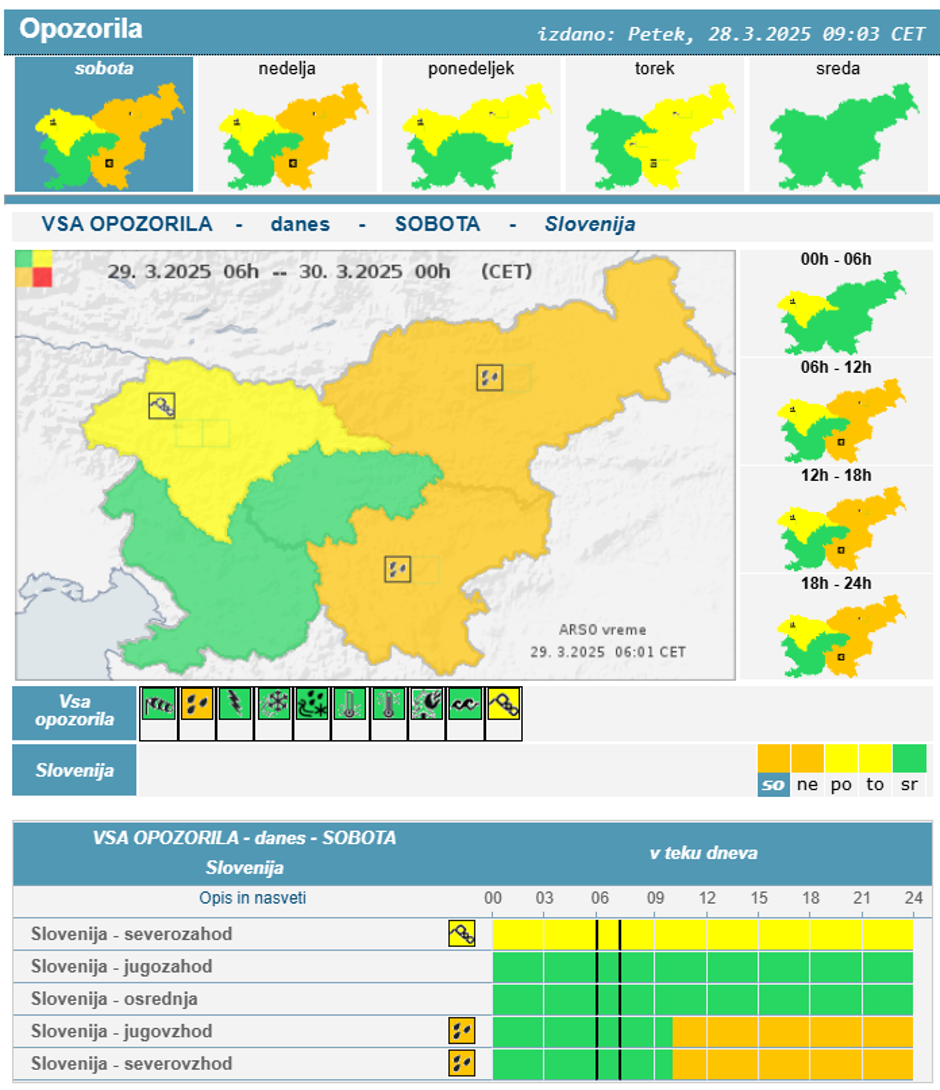
Task: Click the green swatch above sr
Action: pos(909,759)
